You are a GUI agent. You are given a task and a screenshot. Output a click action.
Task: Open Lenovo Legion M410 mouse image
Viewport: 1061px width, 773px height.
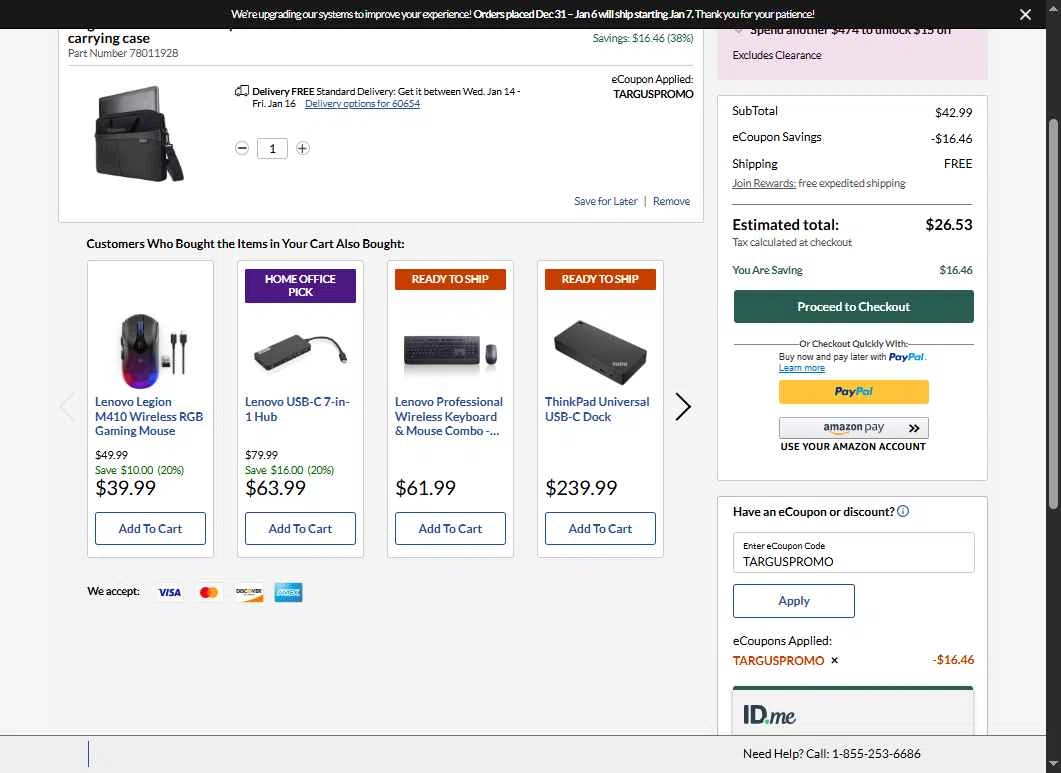(150, 351)
